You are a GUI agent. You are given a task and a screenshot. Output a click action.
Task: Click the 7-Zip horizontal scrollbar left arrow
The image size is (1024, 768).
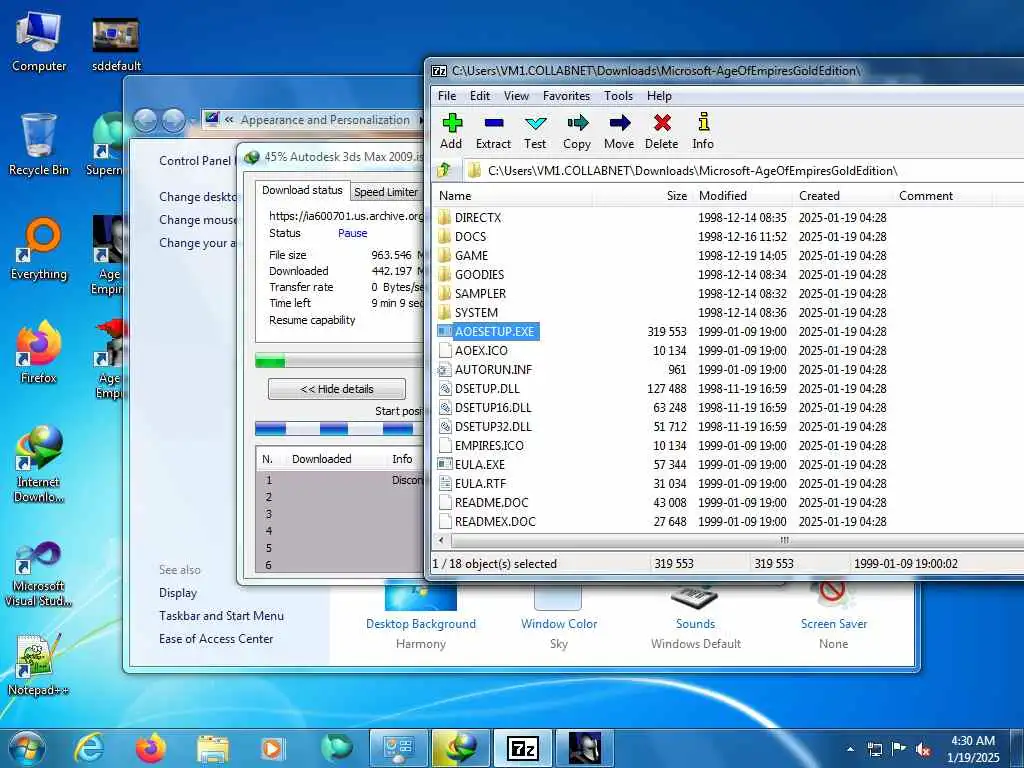click(x=442, y=541)
